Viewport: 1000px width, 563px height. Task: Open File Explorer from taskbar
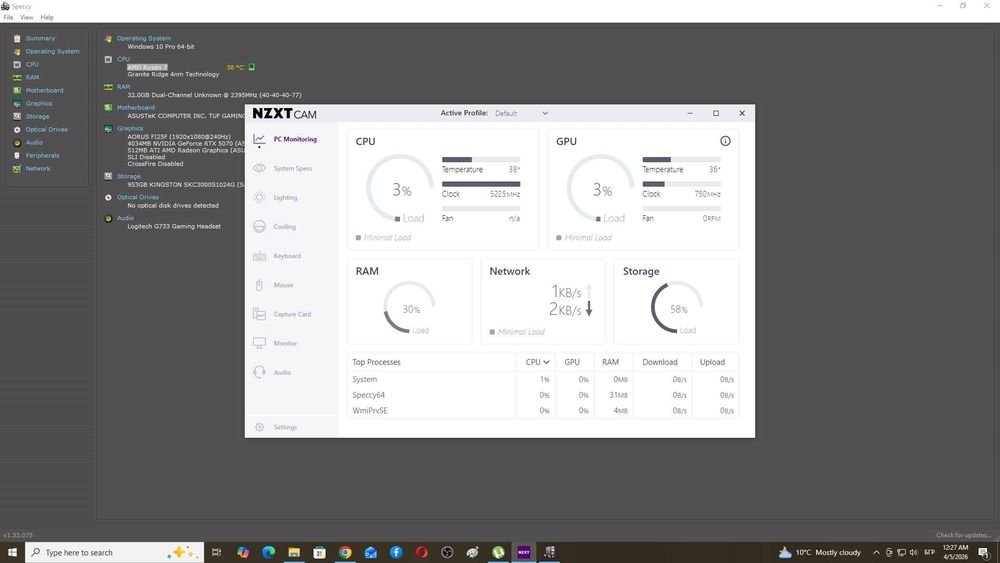point(294,552)
